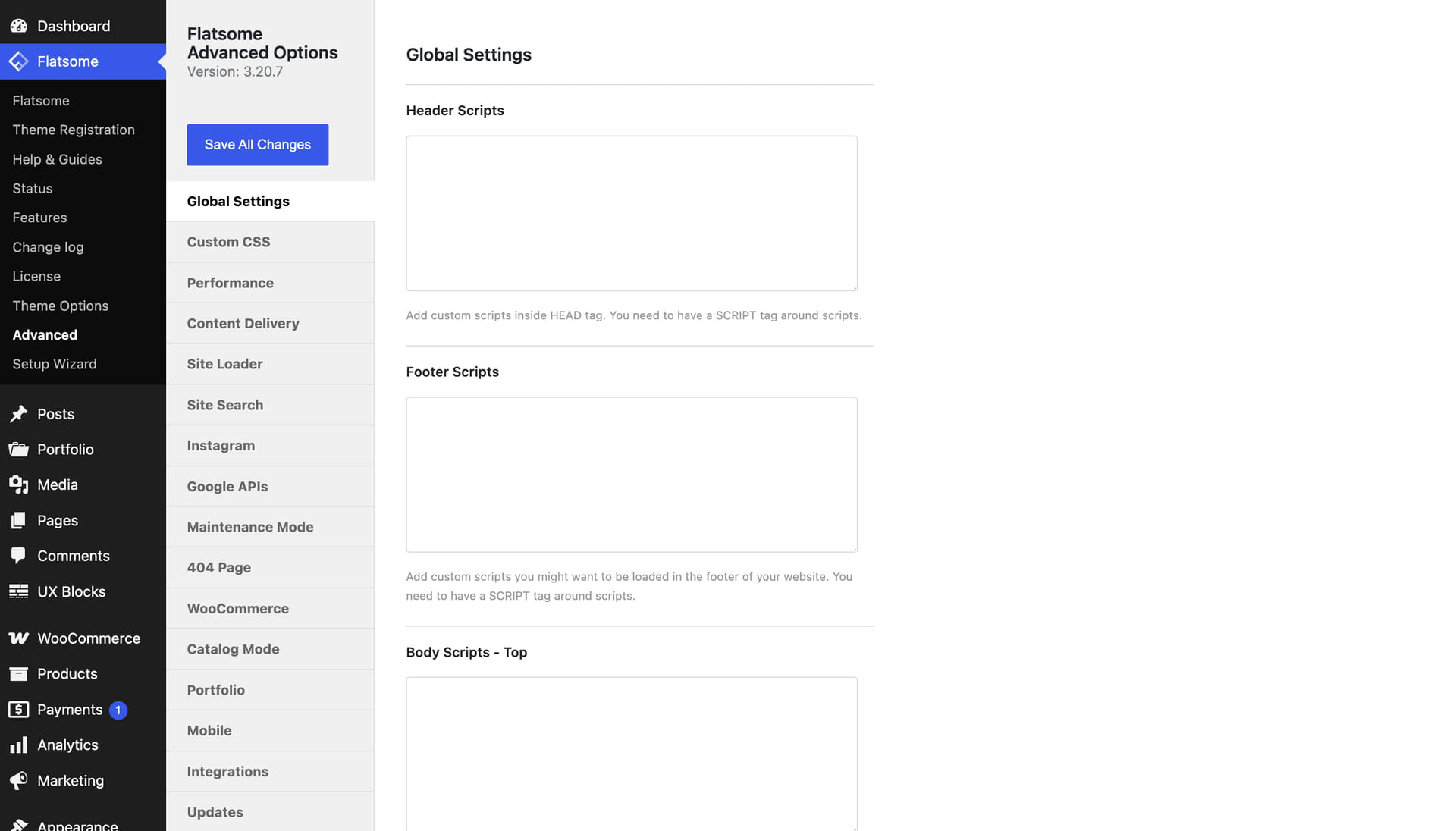Click the Dashboard gauge icon
Viewport: 1456px width, 831px height.
coord(19,26)
